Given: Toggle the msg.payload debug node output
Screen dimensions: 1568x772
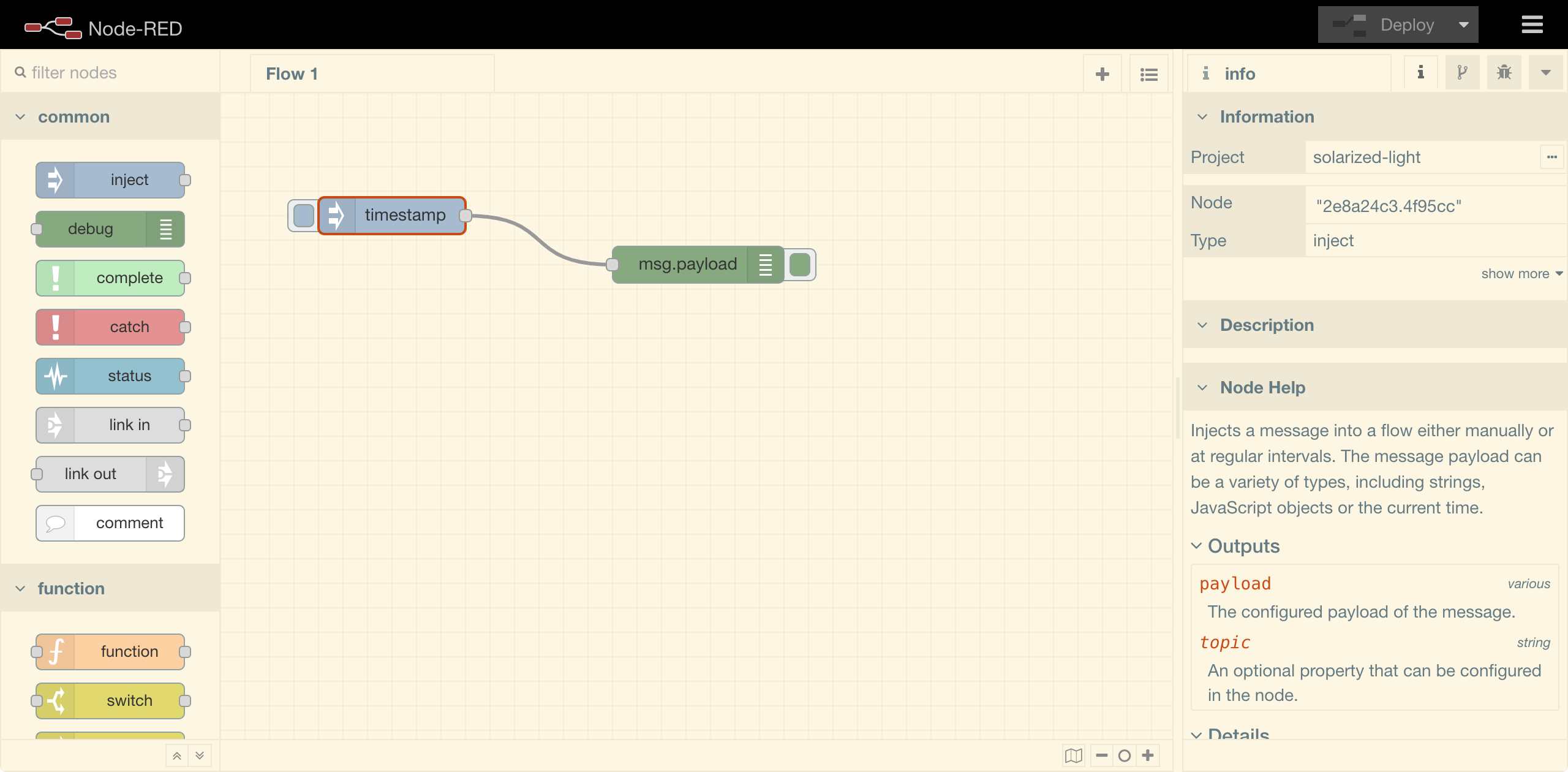Looking at the screenshot, I should click(800, 265).
